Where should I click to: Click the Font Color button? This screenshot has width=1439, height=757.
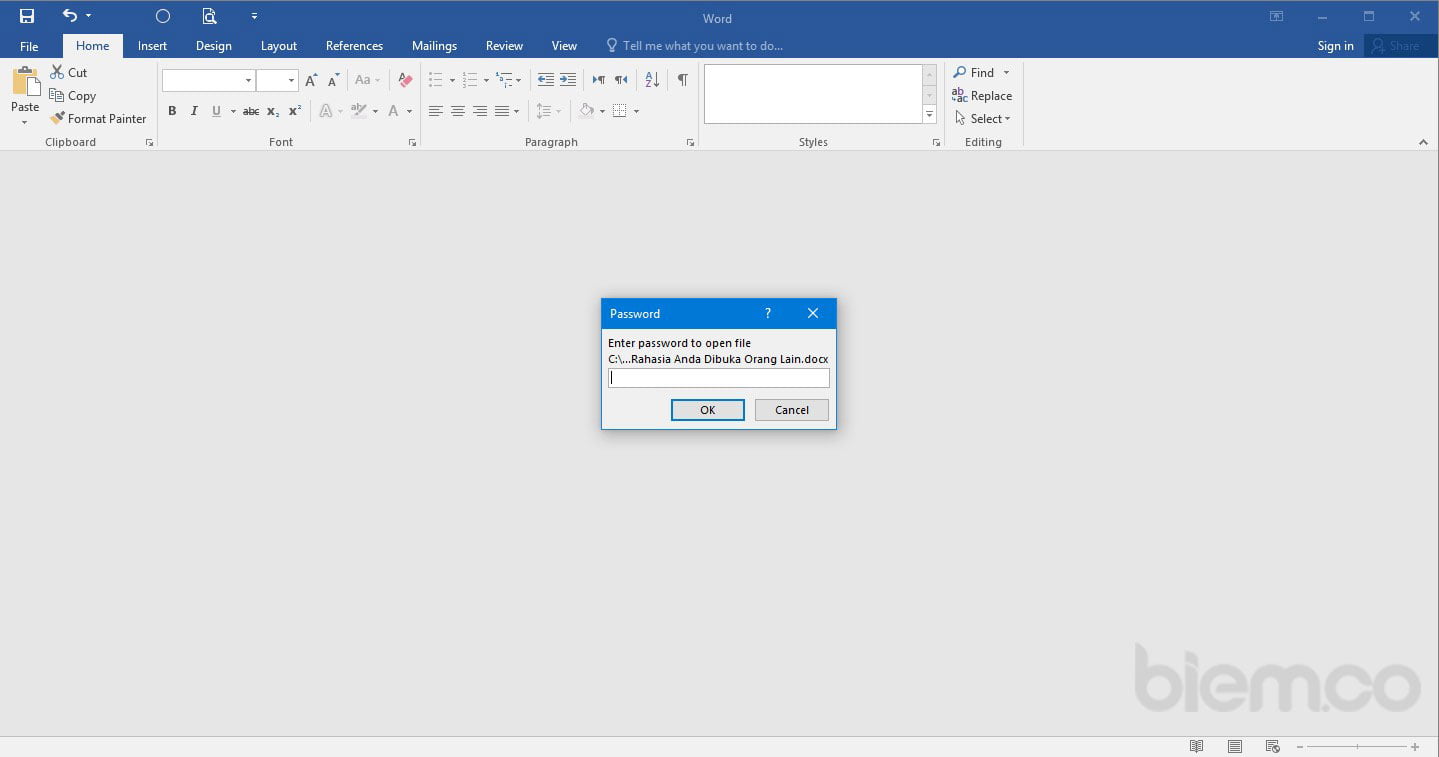[394, 111]
